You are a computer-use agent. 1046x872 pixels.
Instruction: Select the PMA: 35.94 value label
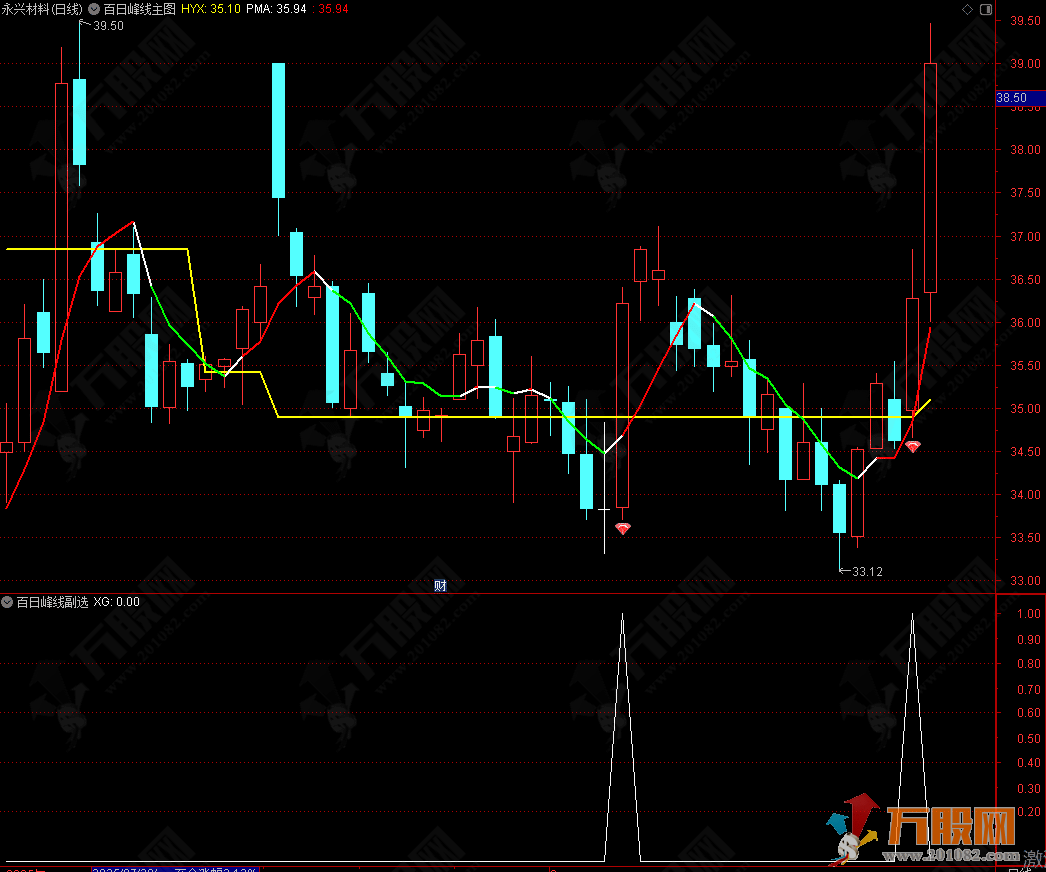277,8
